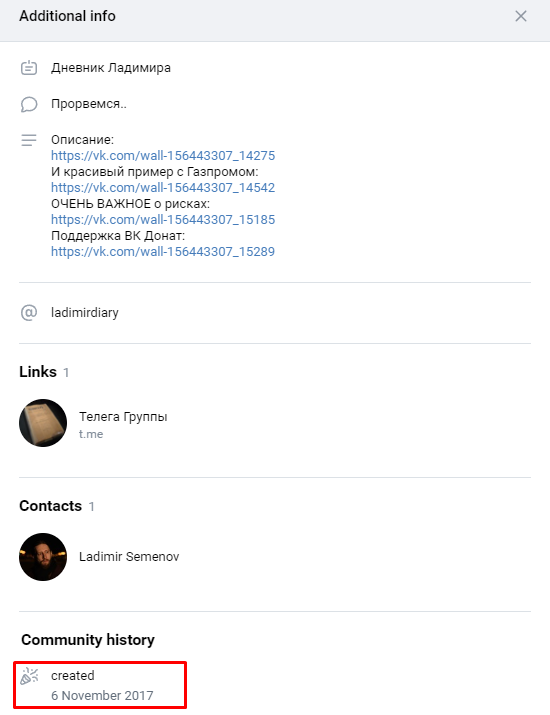The width and height of the screenshot is (550, 715).
Task: Click the description lines icon
Action: [29, 140]
